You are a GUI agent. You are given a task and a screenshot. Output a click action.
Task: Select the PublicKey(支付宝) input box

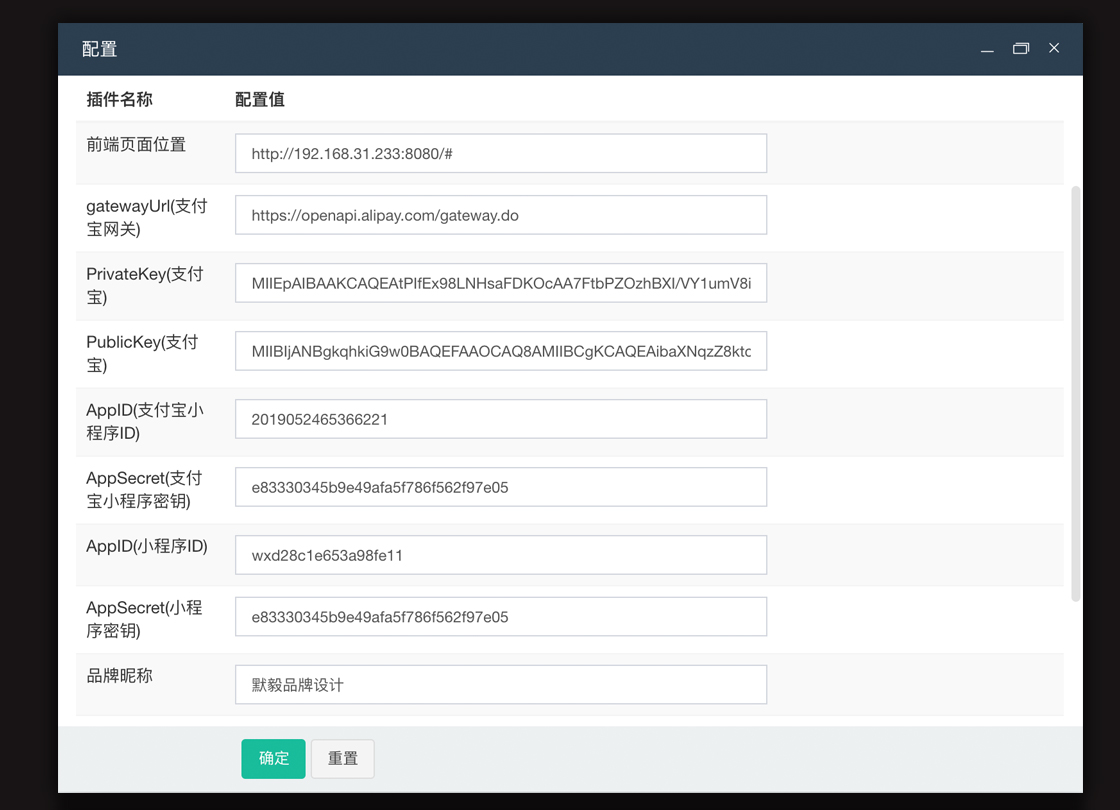[x=501, y=351]
